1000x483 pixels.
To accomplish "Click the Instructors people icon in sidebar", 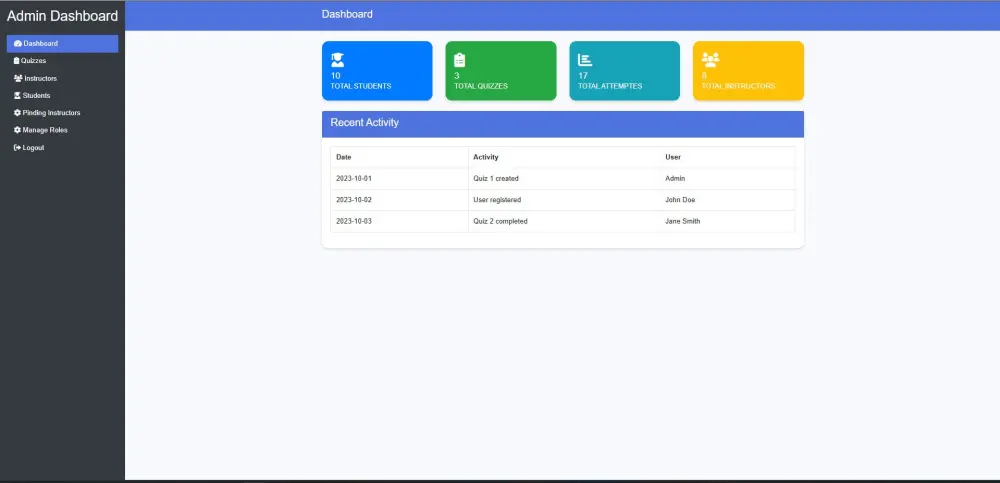I will 18,78.
